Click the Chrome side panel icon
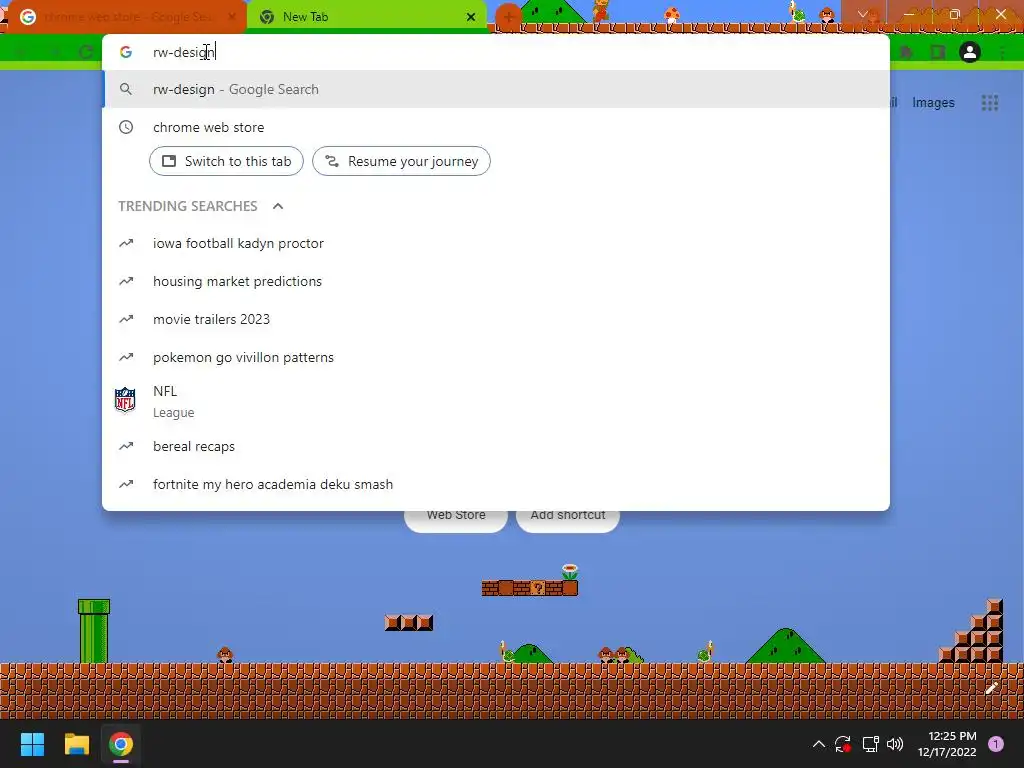The width and height of the screenshot is (1024, 768). [x=938, y=52]
